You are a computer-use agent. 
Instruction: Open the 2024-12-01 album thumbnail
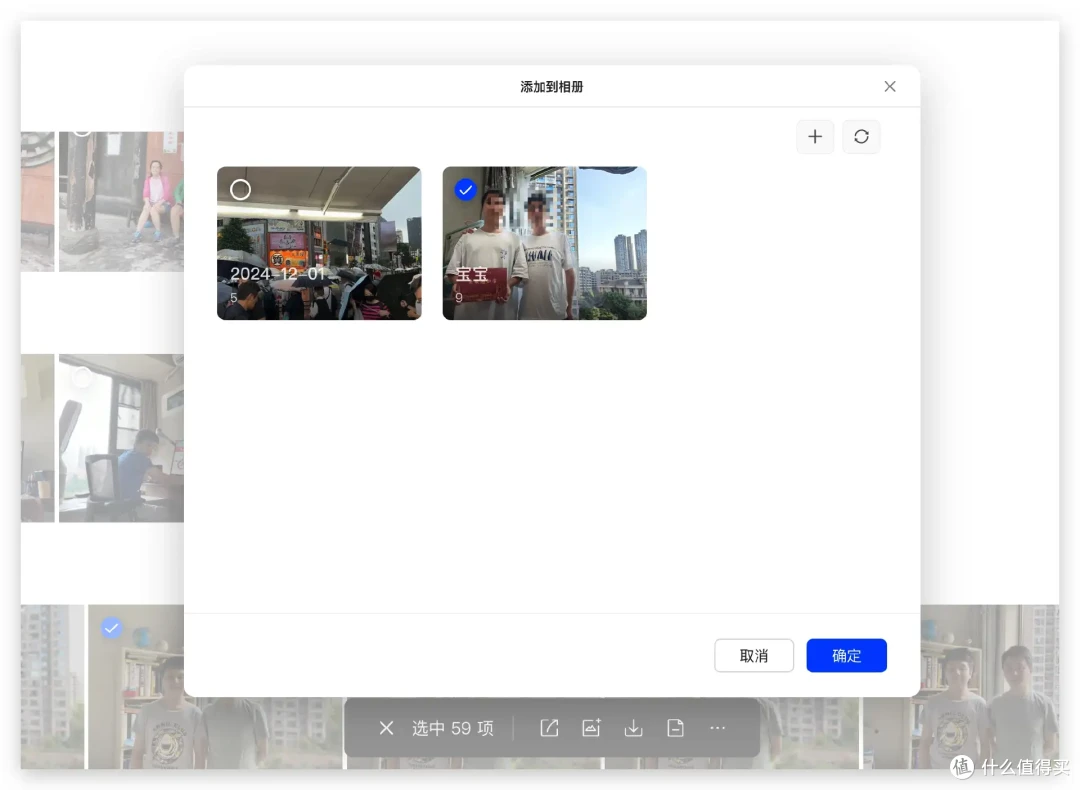[319, 243]
